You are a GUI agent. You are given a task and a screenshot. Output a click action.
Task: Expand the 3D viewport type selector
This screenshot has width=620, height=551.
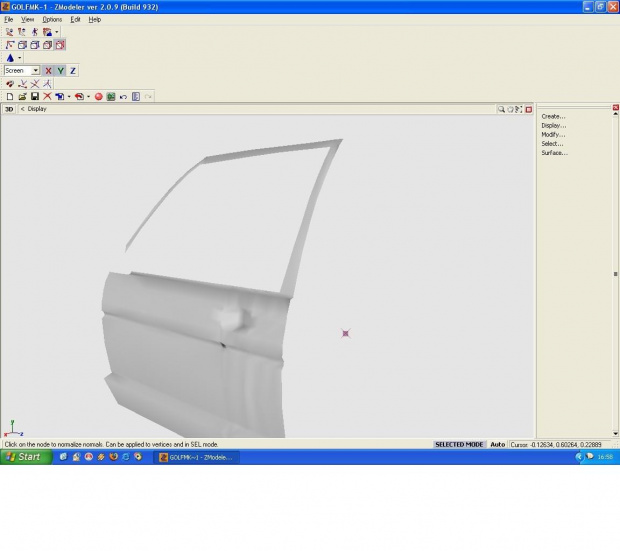coord(9,109)
